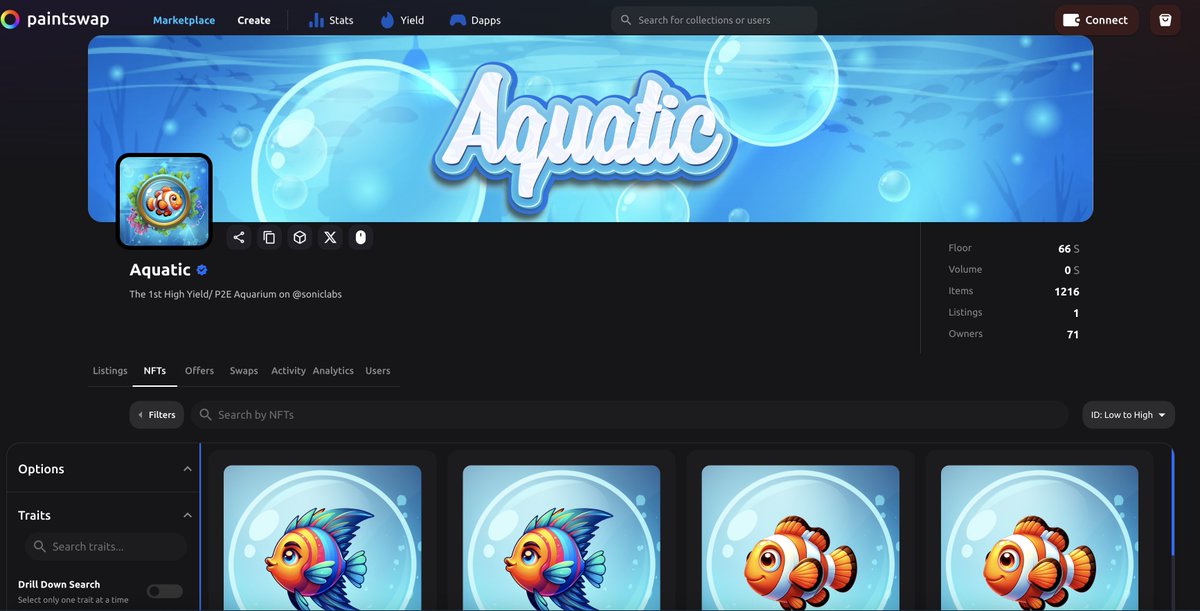Click the Aquatic collection avatar image
The height and width of the screenshot is (611, 1200).
click(x=165, y=201)
